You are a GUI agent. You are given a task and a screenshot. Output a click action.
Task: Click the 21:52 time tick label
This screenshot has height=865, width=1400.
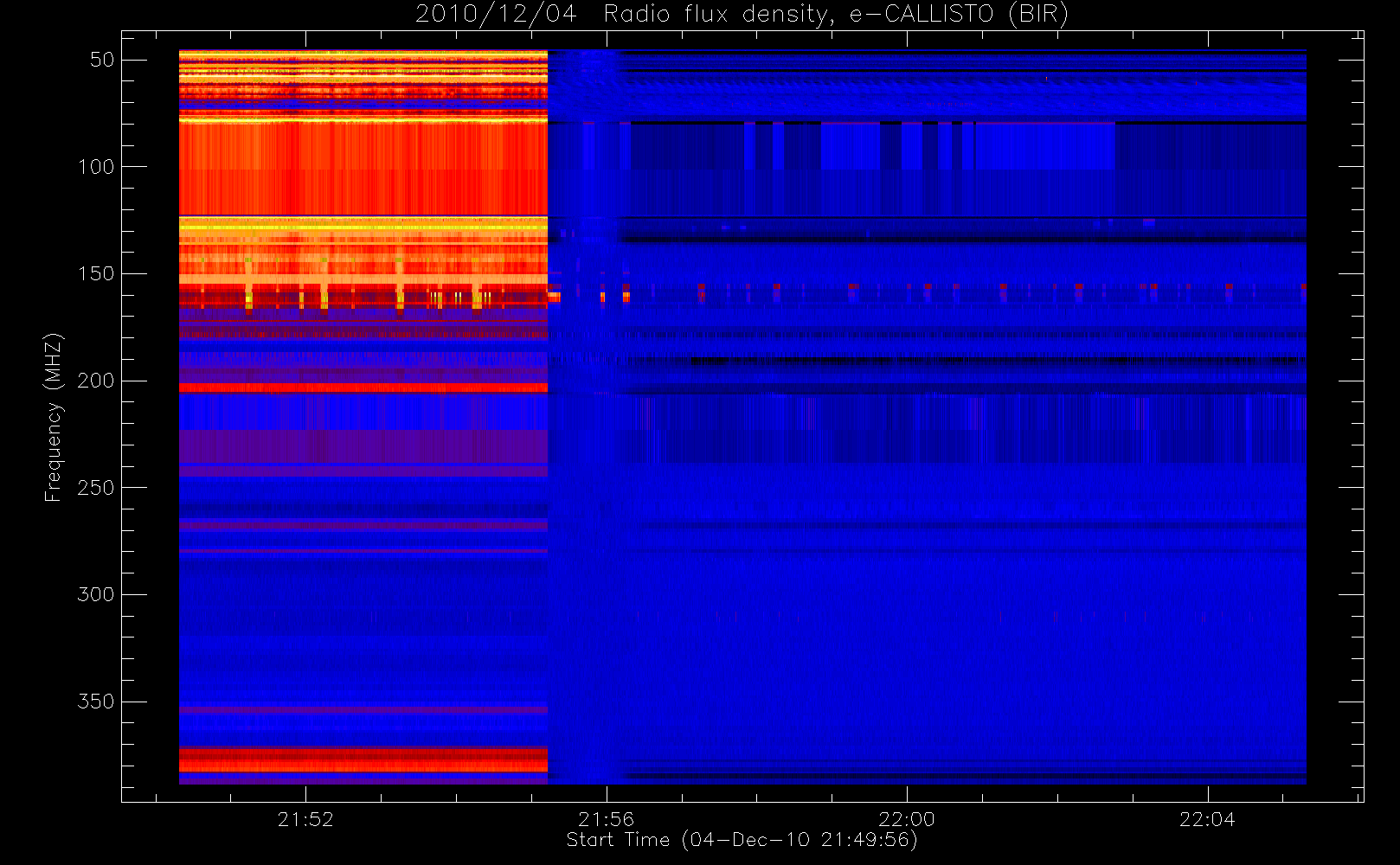(x=305, y=819)
